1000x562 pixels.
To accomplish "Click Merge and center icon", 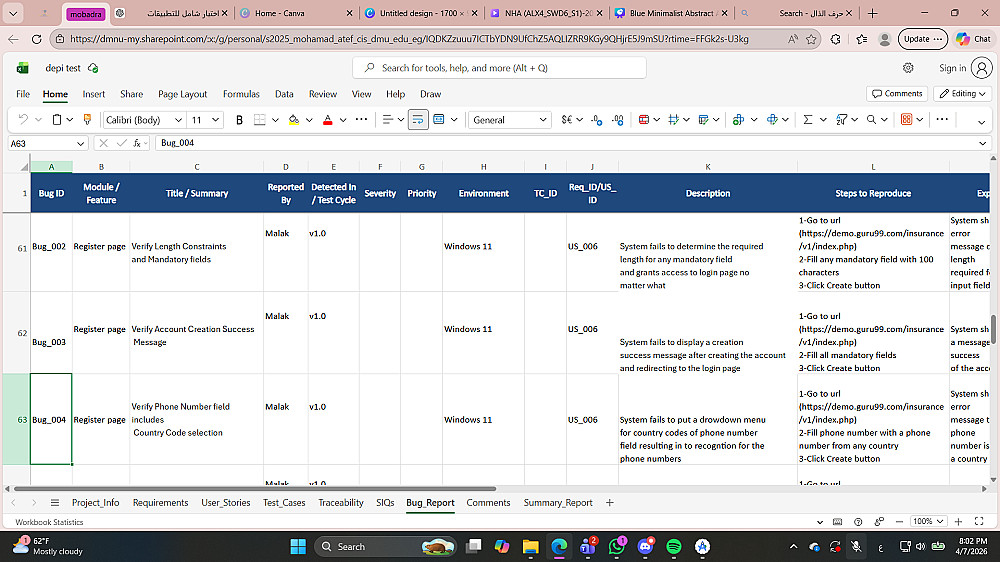I will click(x=439, y=119).
